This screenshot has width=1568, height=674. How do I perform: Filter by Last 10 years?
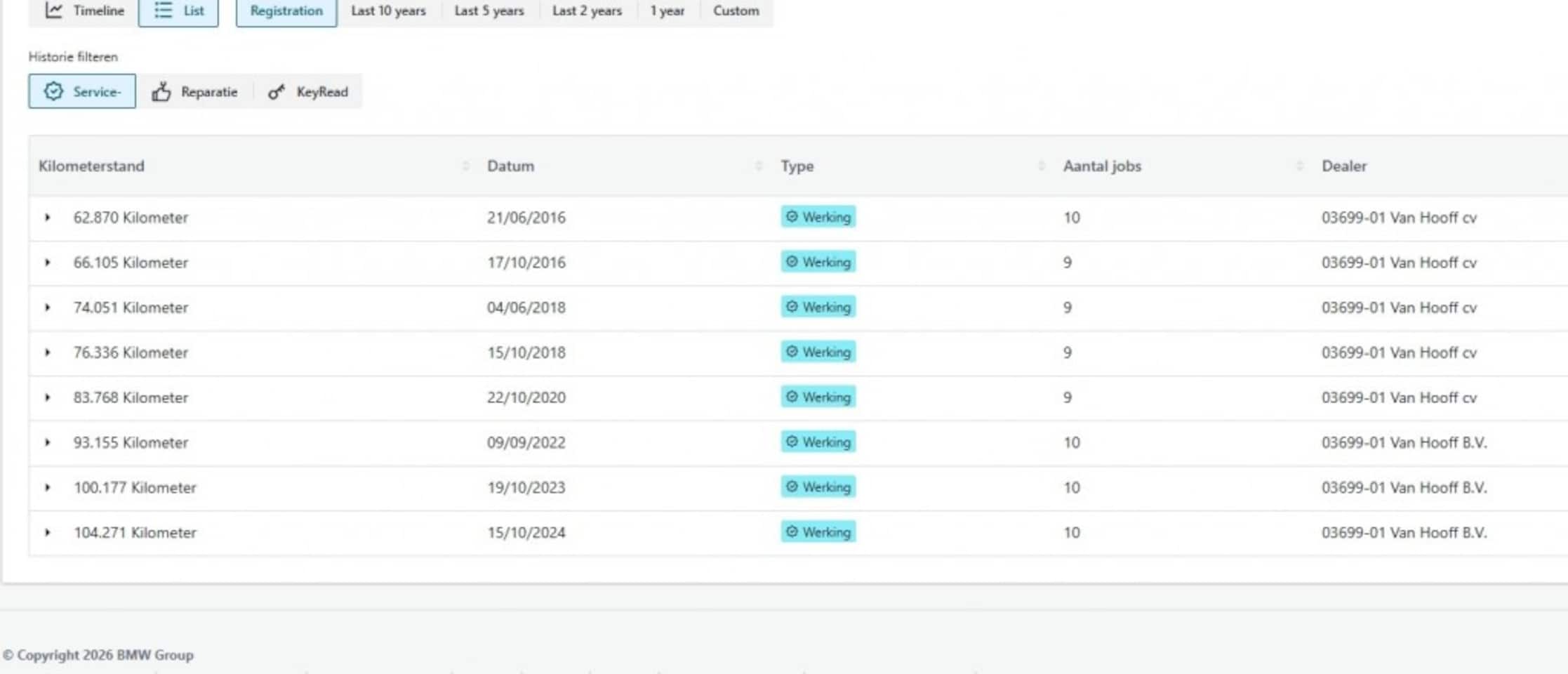click(x=388, y=11)
